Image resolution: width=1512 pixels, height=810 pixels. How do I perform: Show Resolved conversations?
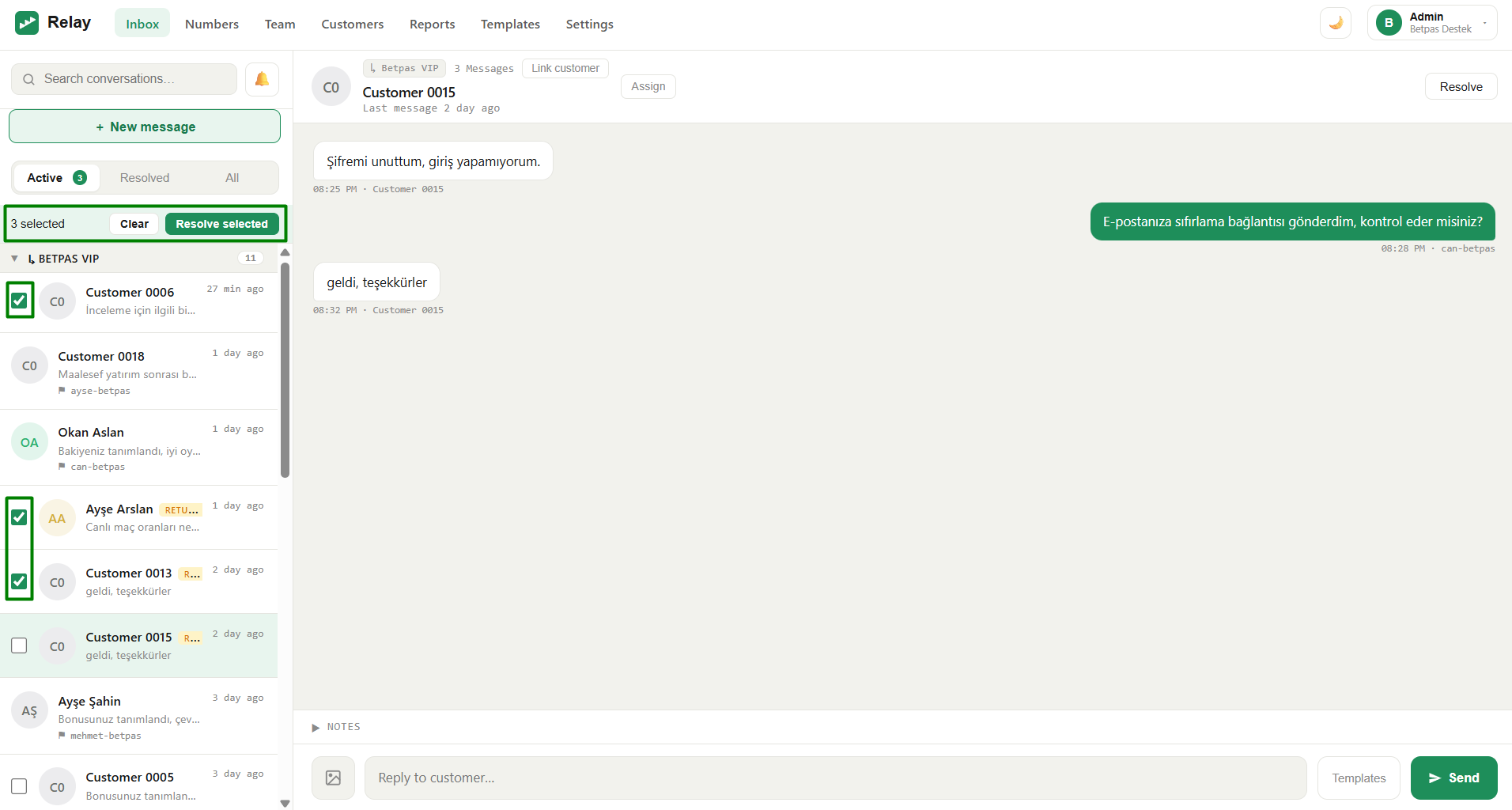click(145, 178)
